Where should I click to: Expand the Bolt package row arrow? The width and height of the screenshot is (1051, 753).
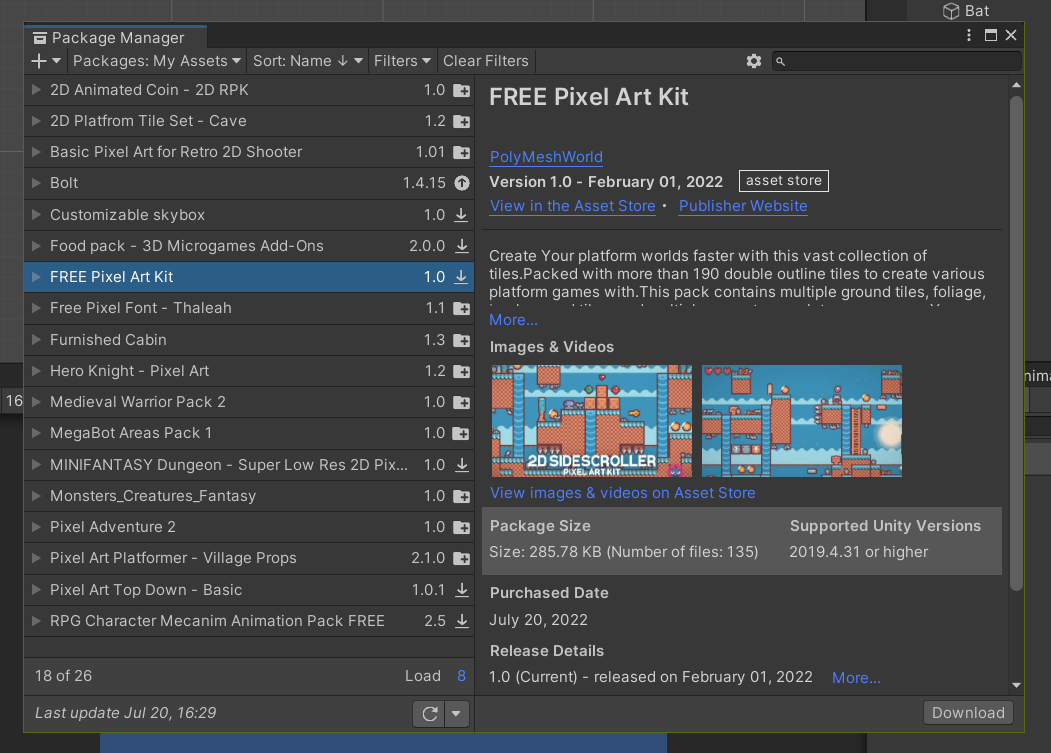tap(36, 182)
